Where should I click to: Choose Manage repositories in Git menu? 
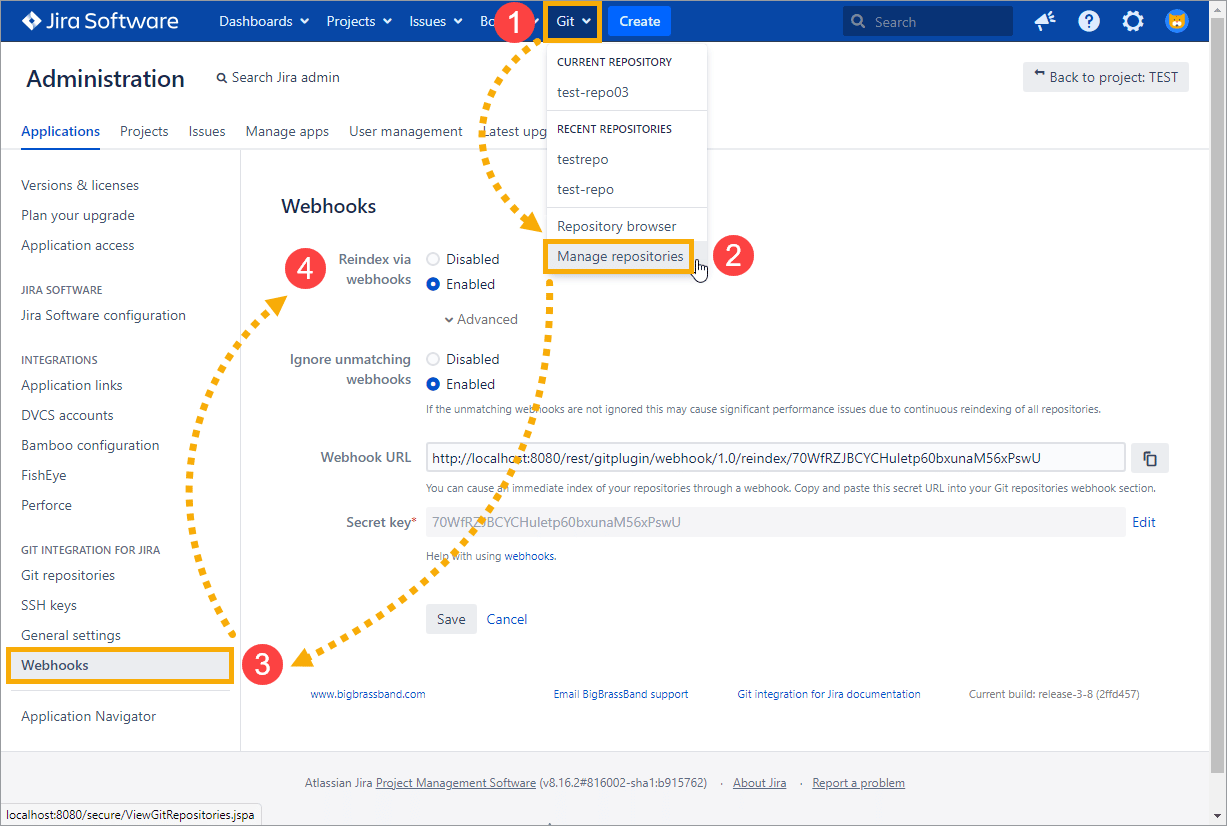tap(620, 256)
